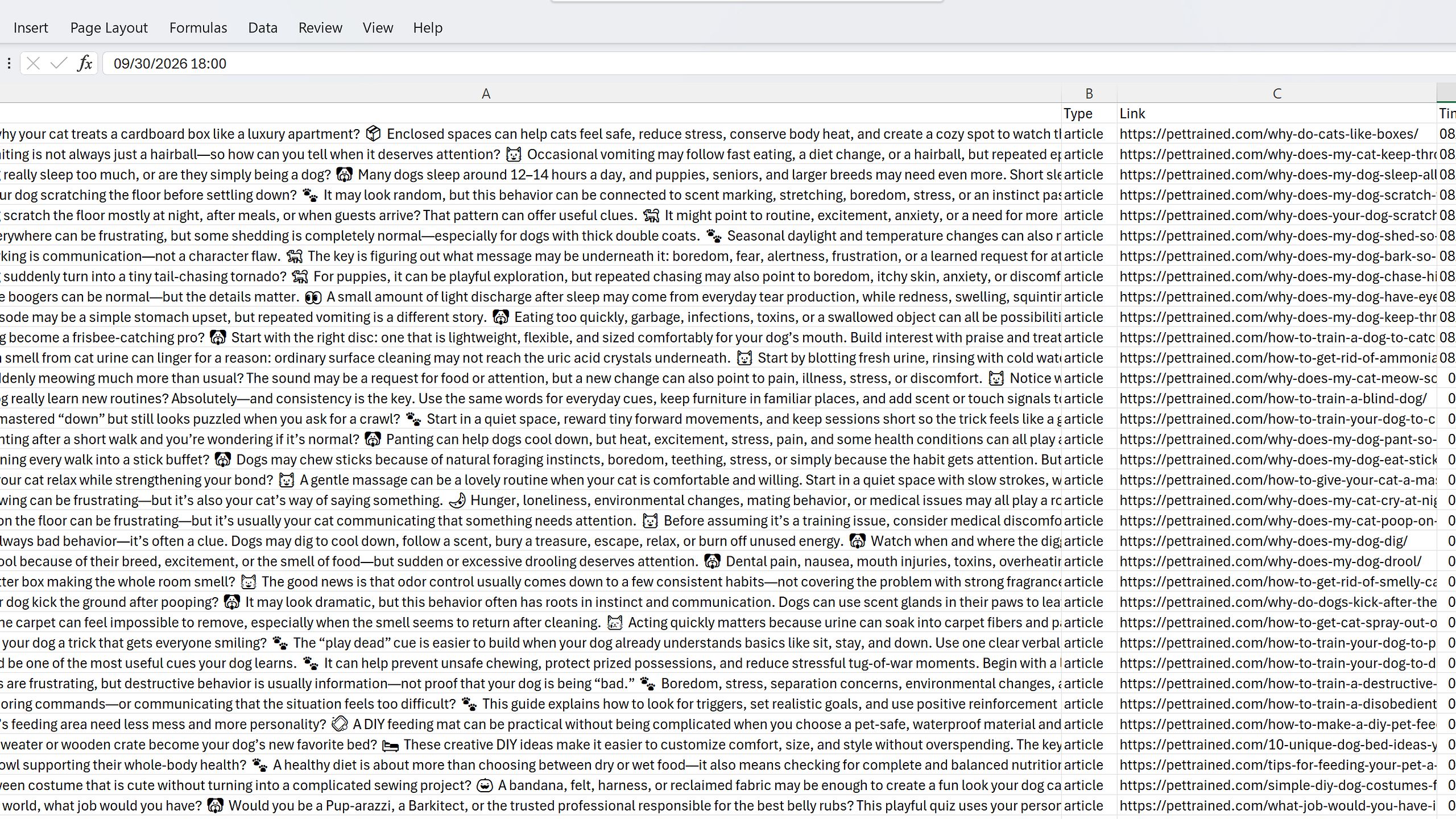Click the Type header cell

1089,114
